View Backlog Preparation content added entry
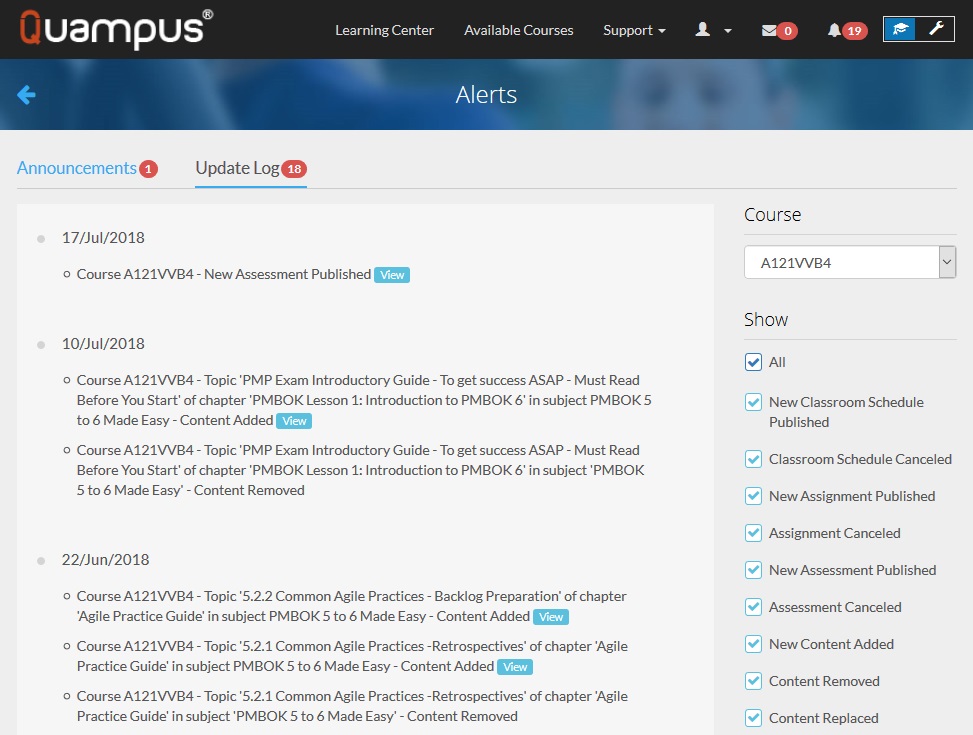This screenshot has width=973, height=735. pos(551,617)
